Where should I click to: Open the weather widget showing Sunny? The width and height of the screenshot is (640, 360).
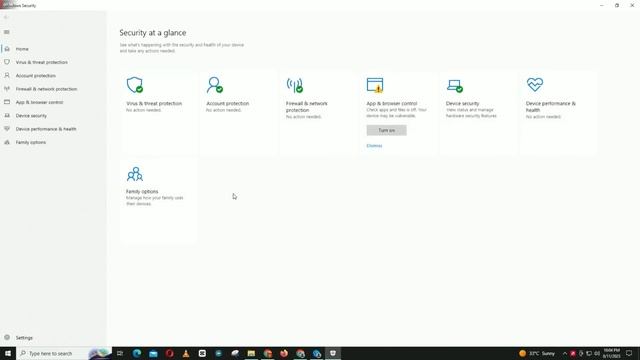[537, 353]
